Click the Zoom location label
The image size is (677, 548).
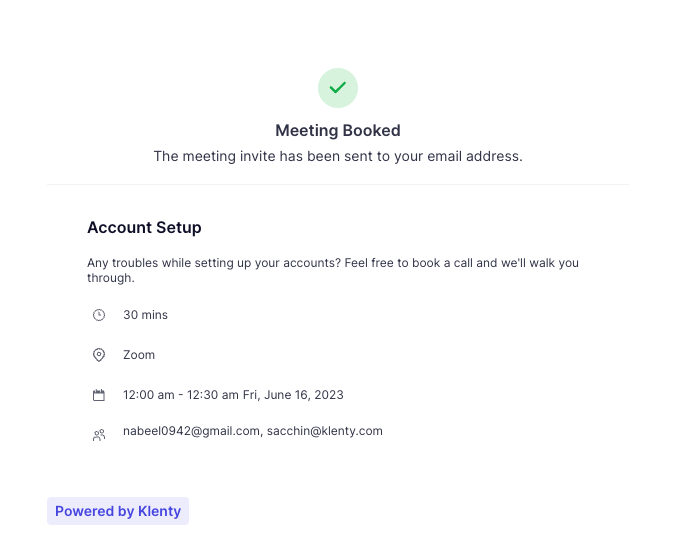click(x=139, y=355)
